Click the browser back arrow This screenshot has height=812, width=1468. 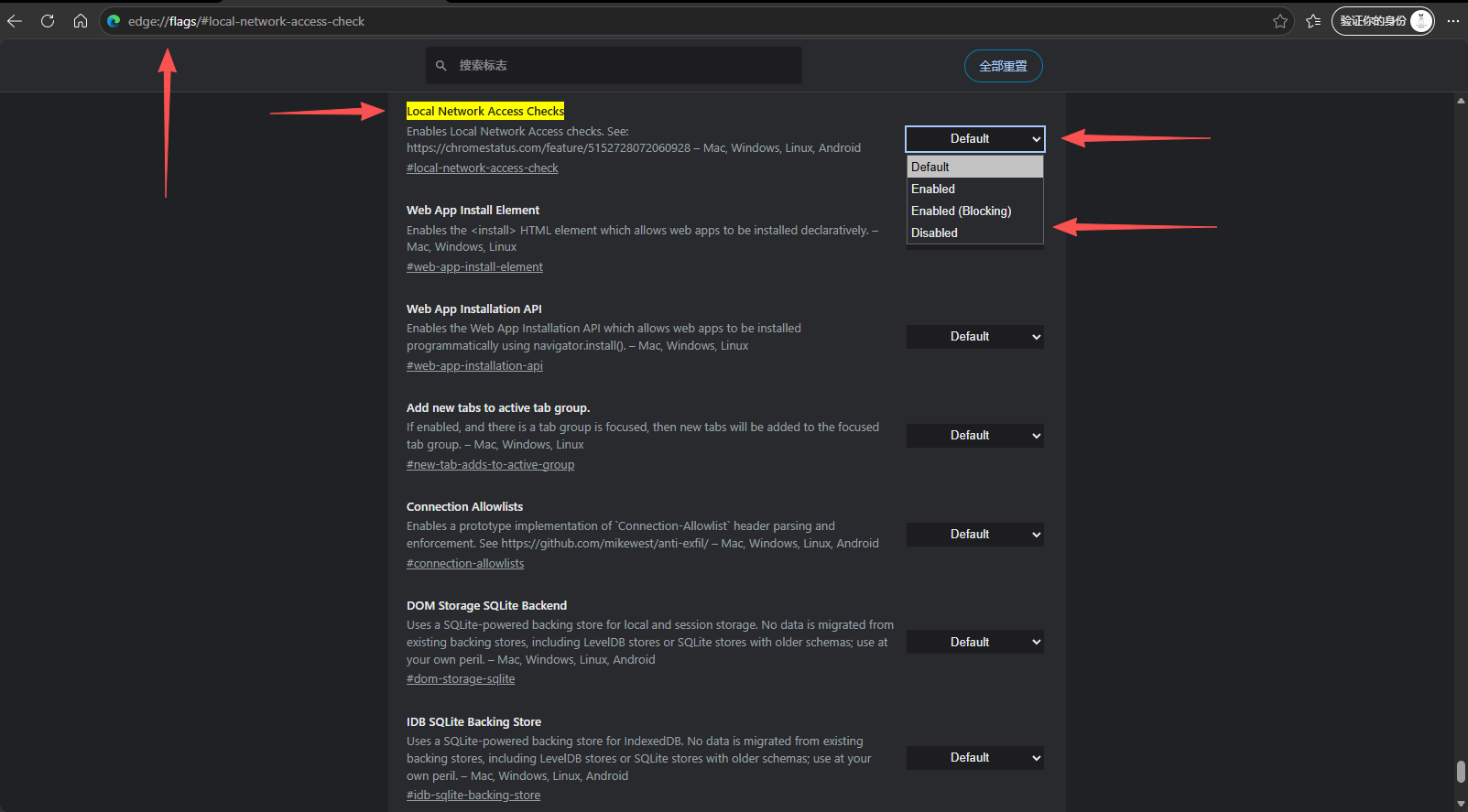15,21
